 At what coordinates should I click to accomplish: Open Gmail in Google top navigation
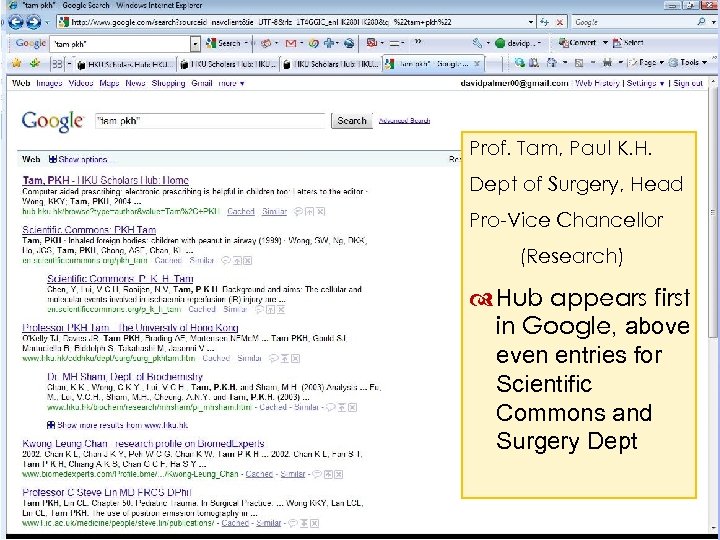[x=202, y=83]
